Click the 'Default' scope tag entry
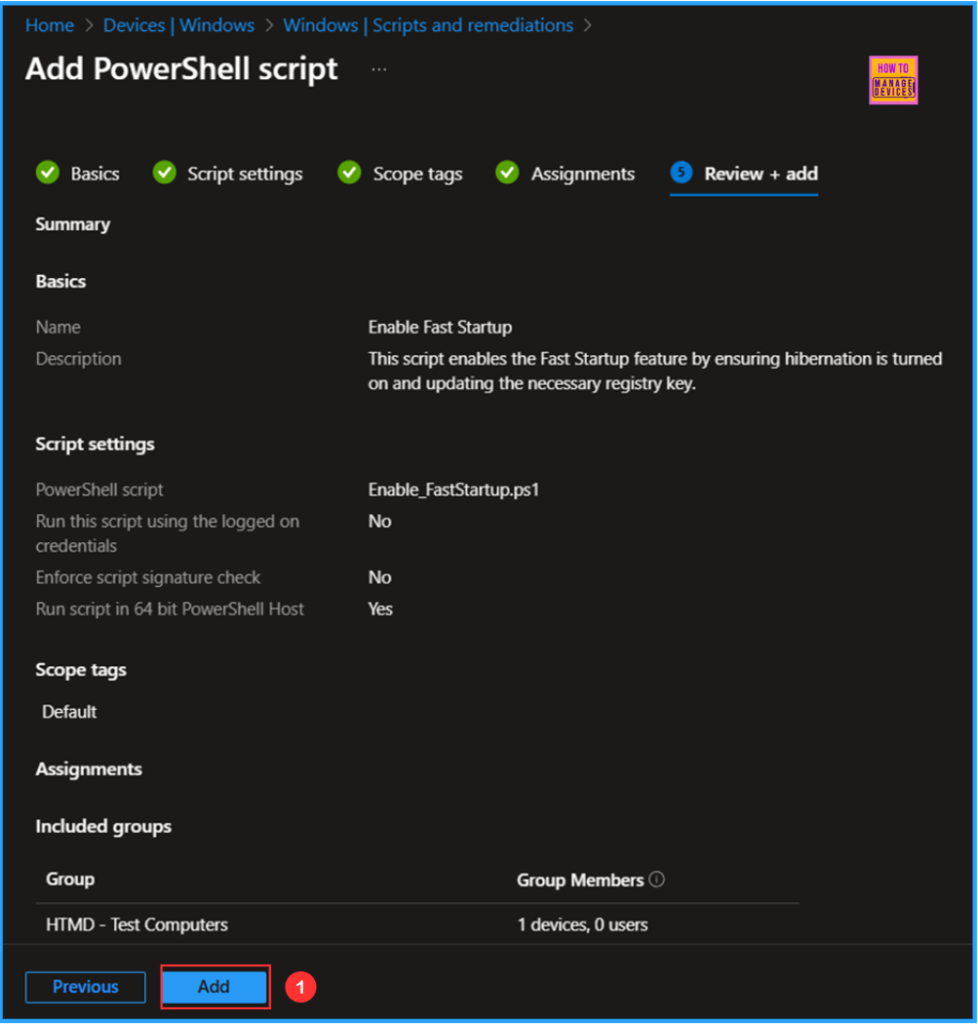 69,712
